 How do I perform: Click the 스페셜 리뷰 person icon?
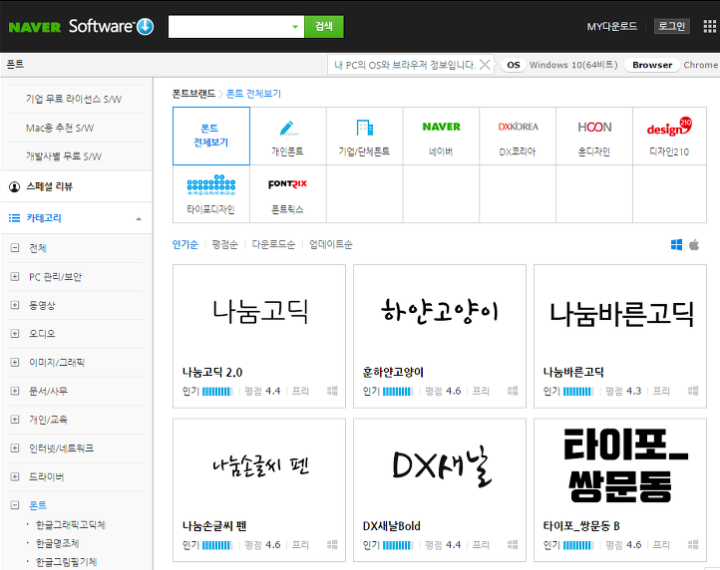pos(15,187)
